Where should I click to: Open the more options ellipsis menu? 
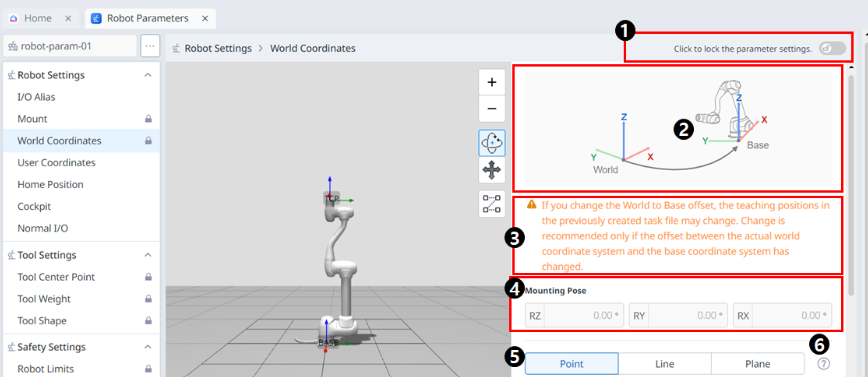(x=150, y=47)
